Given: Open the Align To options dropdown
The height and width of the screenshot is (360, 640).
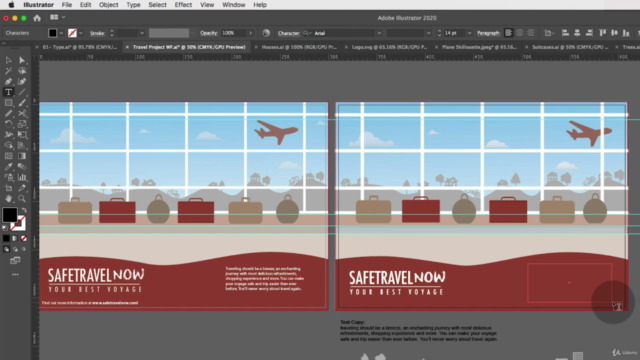Looking at the screenshot, I should coord(548,33).
